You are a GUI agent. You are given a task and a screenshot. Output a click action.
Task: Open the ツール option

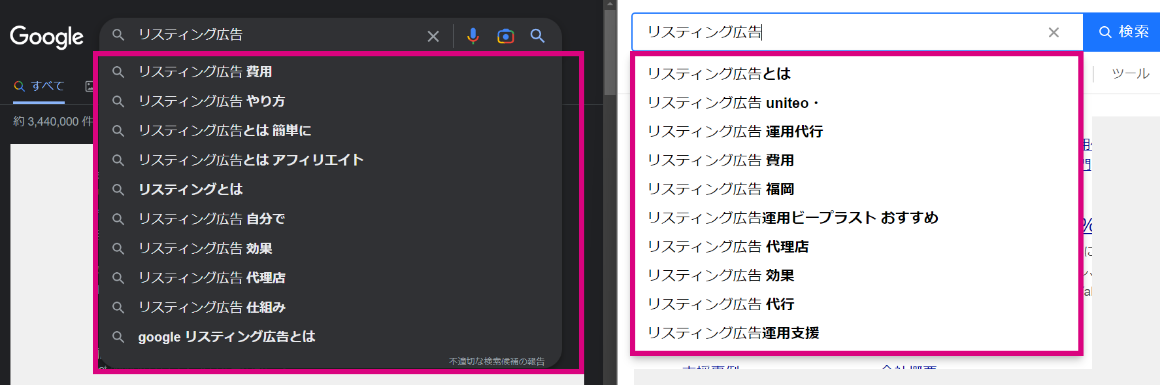1131,73
